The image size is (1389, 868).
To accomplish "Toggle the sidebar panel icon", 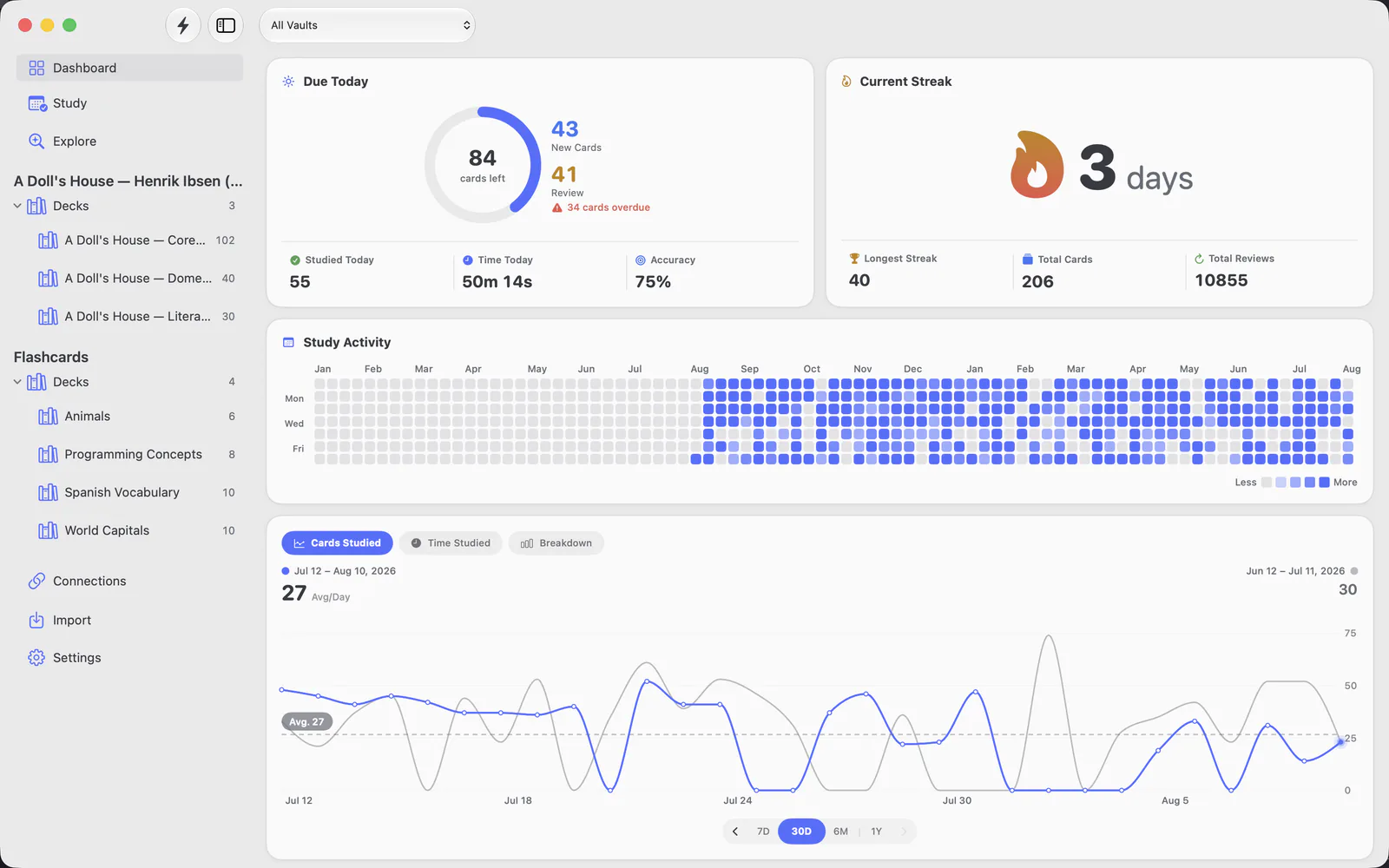I will tap(226, 25).
